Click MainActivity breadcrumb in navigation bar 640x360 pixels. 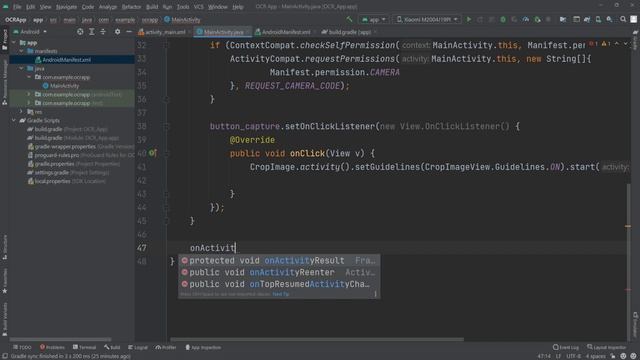coord(182,20)
